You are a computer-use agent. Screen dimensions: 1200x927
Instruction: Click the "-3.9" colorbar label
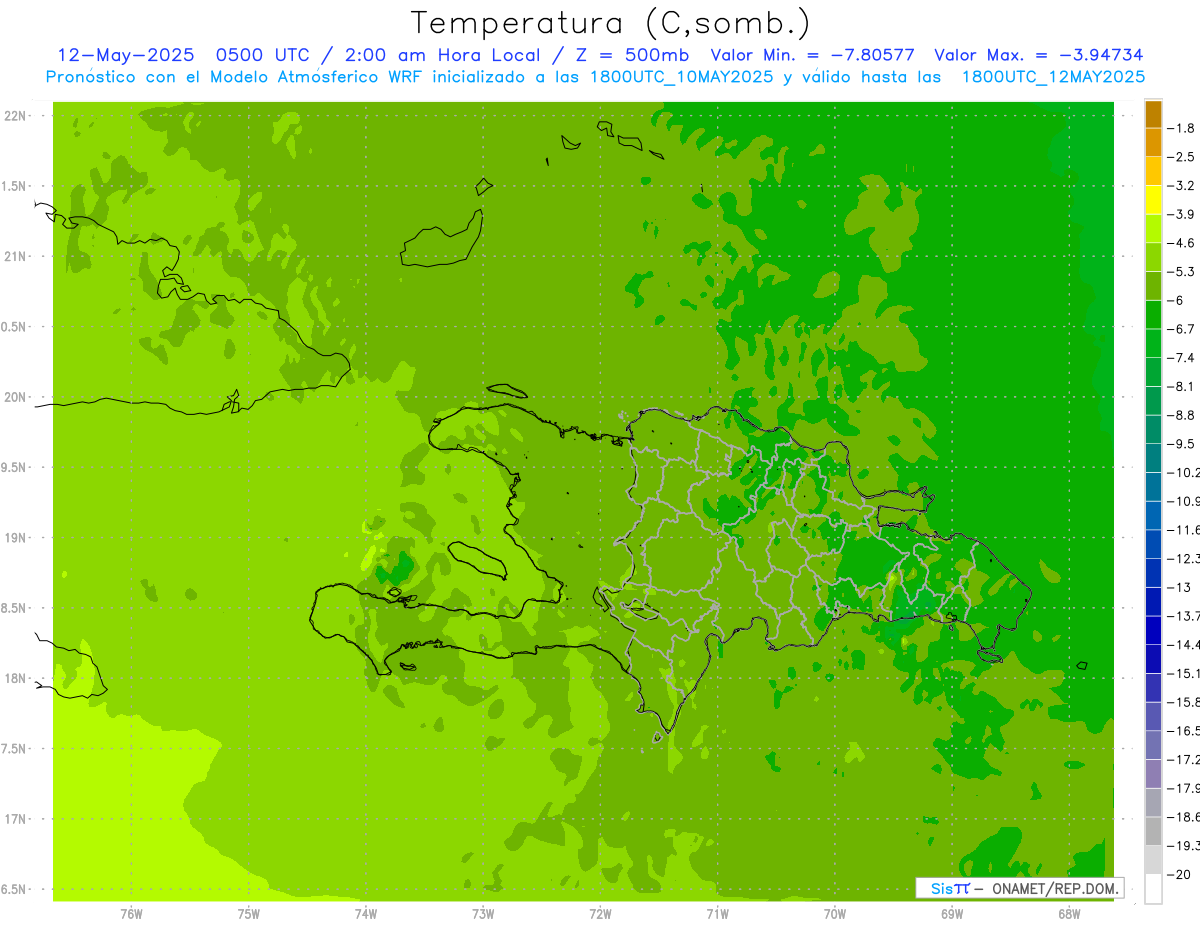click(1183, 214)
